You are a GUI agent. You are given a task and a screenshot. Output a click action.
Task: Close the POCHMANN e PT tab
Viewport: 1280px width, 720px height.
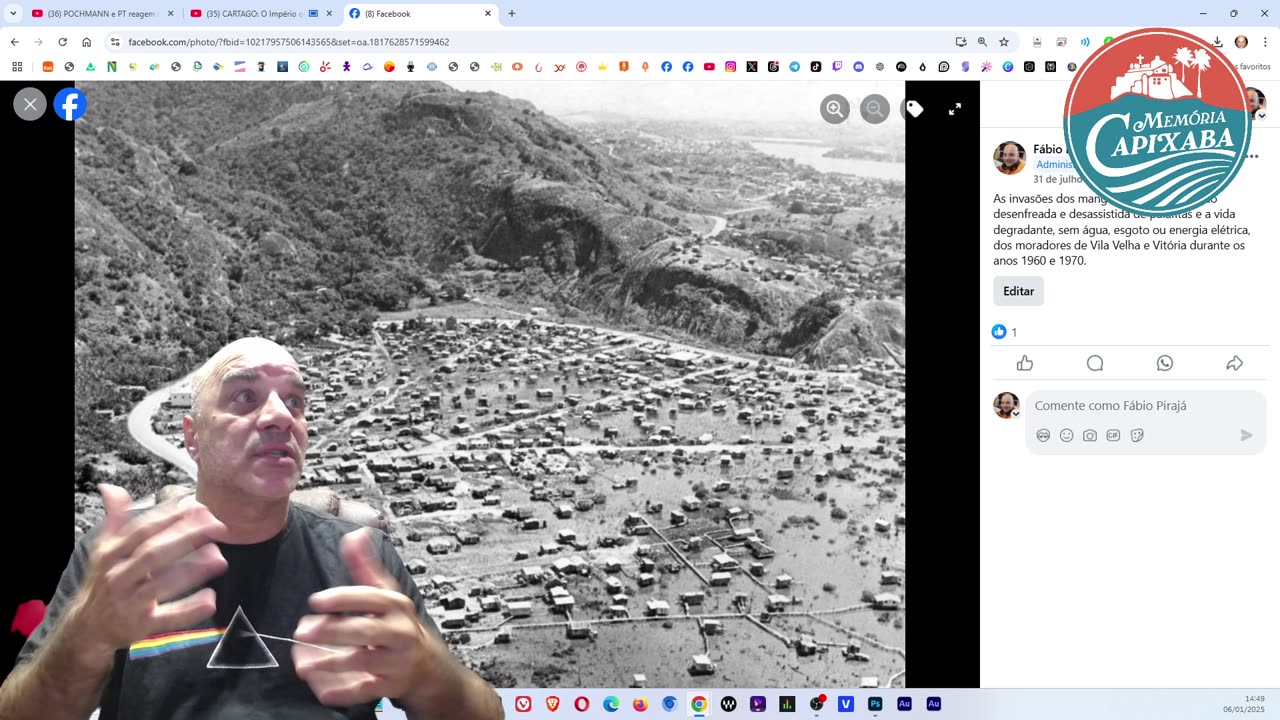[171, 14]
